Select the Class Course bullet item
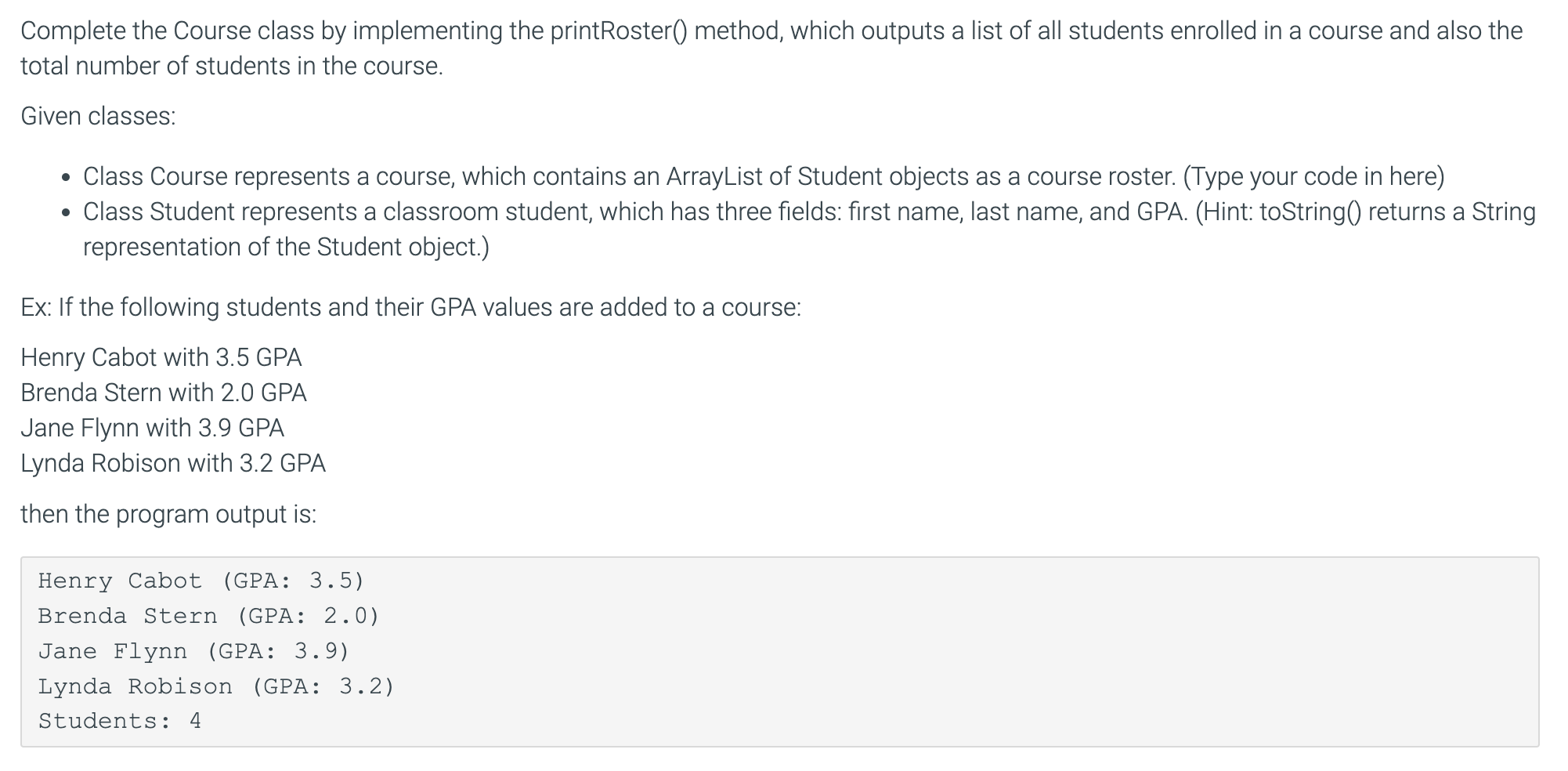Image resolution: width=1568 pixels, height=771 pixels. tap(764, 176)
